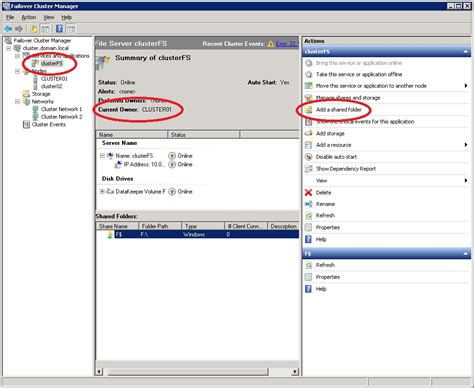Select Manage shares and storage
Image resolution: width=474 pixels, height=388 pixels.
coord(348,98)
